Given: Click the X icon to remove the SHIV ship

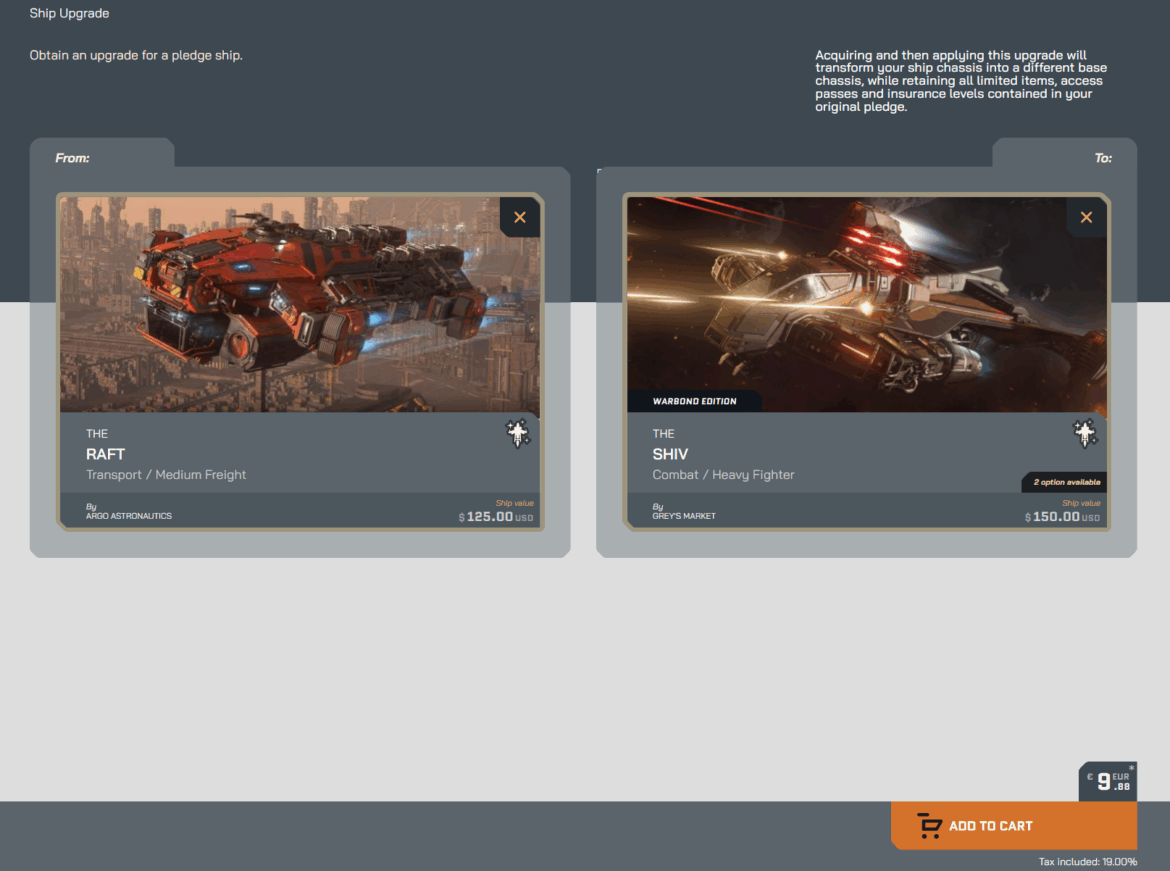Looking at the screenshot, I should (1086, 217).
